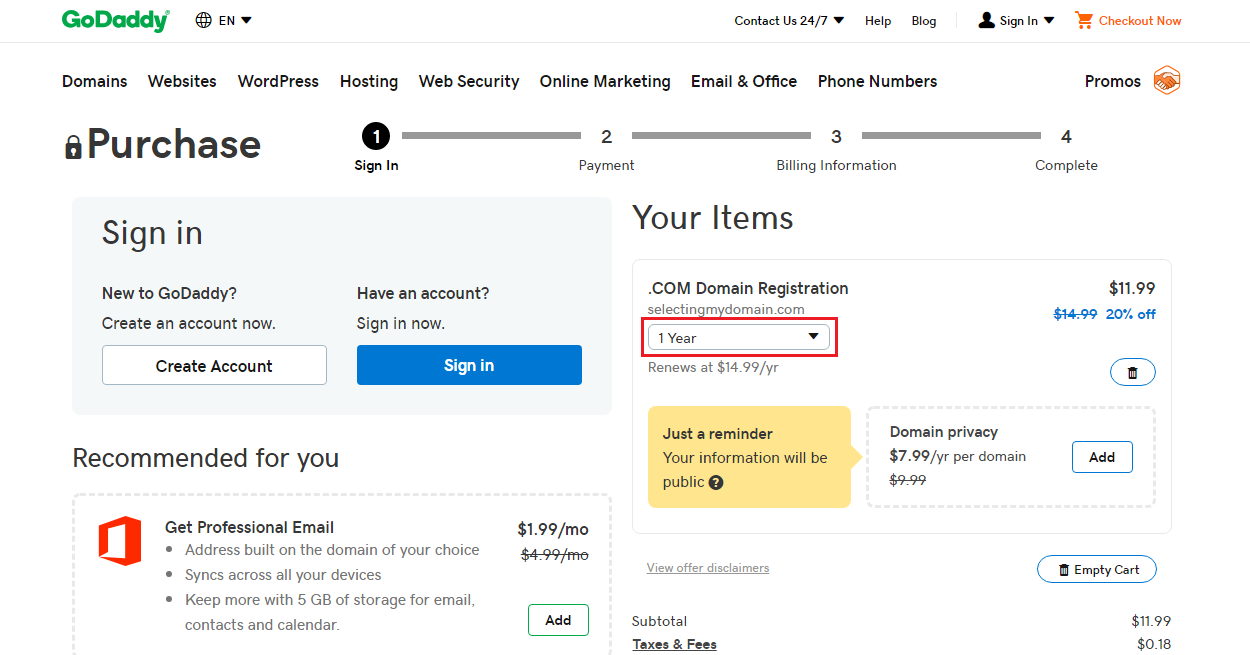Click the shopping cart icon

(x=1084, y=20)
